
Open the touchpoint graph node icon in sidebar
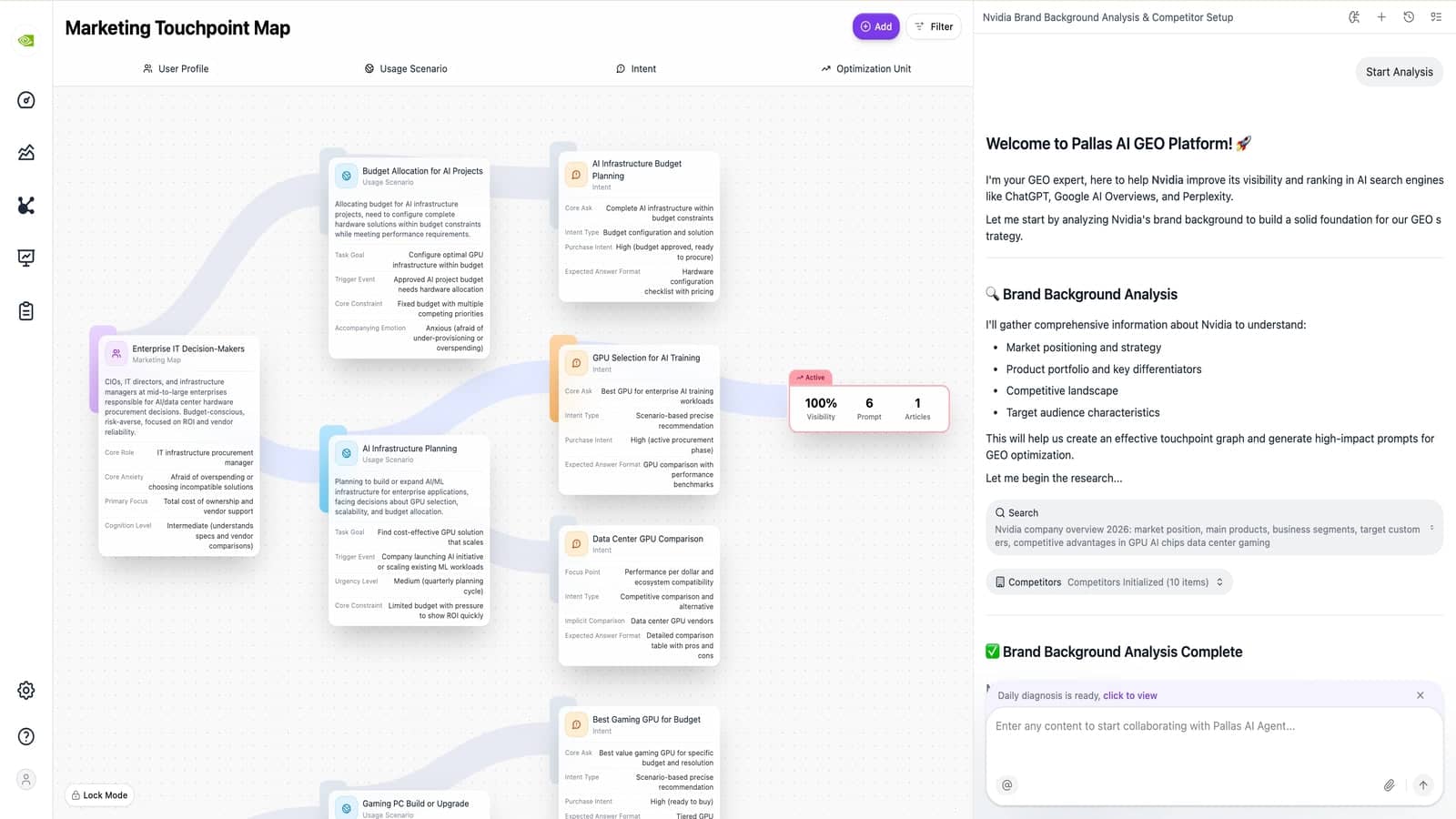pos(25,206)
